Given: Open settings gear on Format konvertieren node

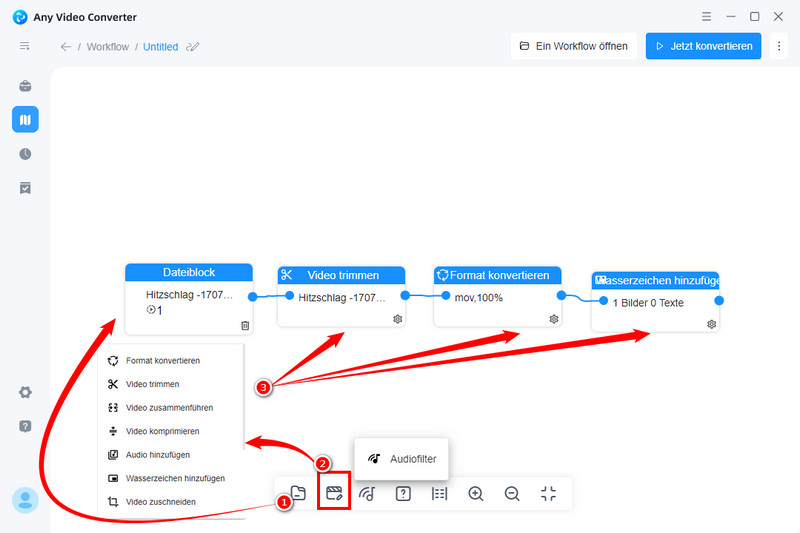Looking at the screenshot, I should pyautogui.click(x=554, y=319).
